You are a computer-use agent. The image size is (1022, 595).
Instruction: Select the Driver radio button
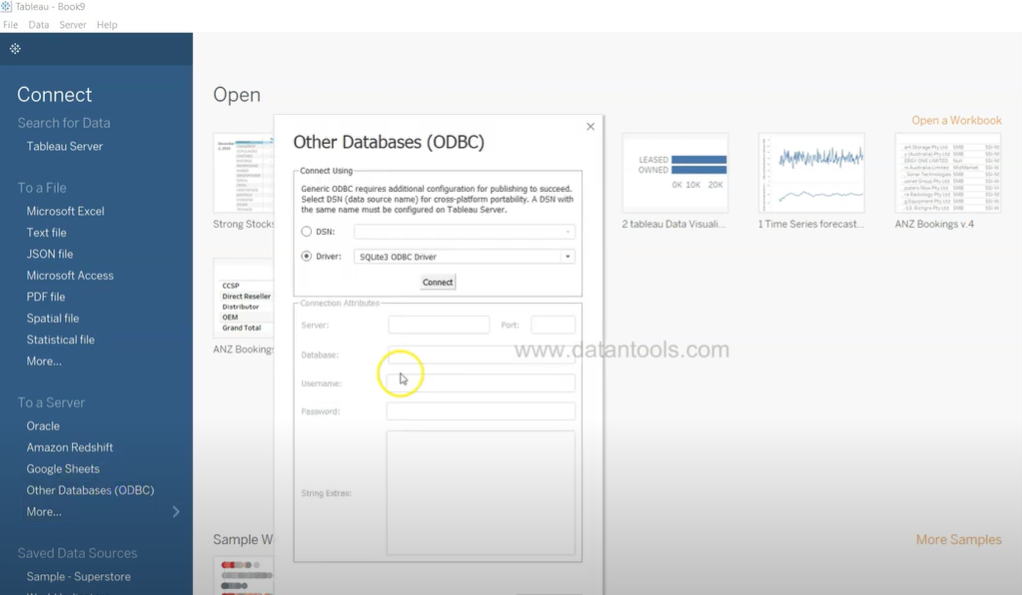coord(306,256)
